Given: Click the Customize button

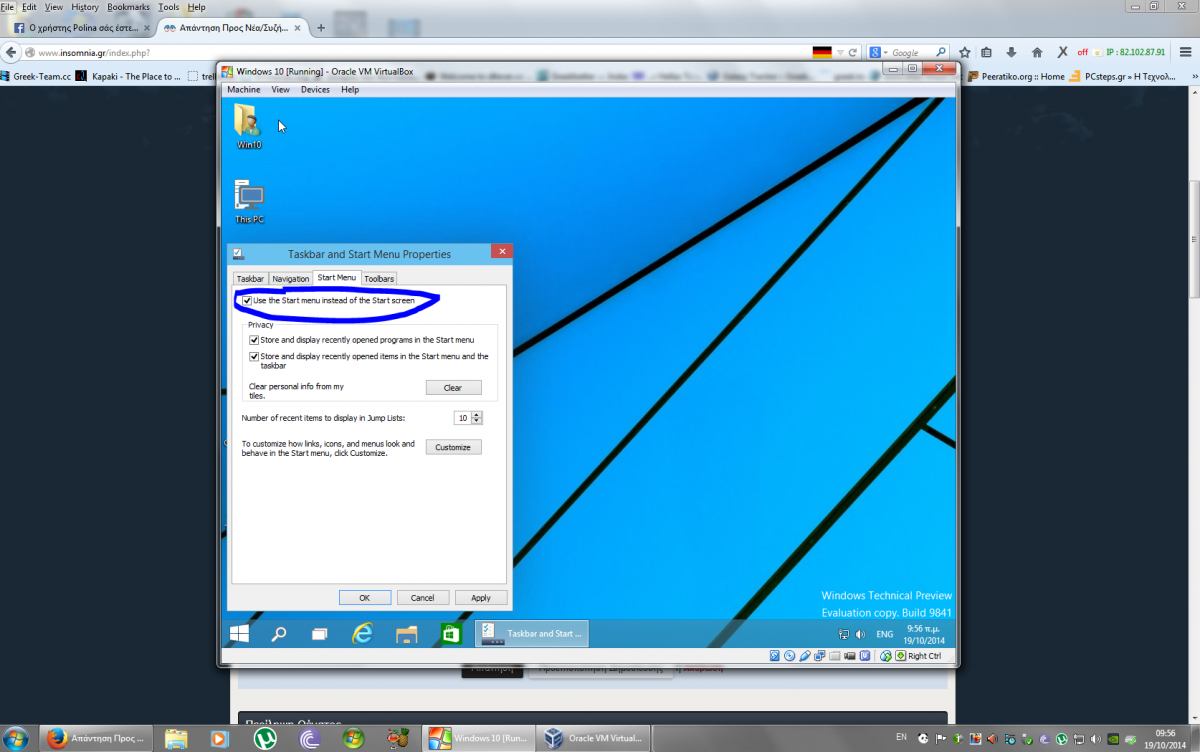Looking at the screenshot, I should click(x=453, y=447).
